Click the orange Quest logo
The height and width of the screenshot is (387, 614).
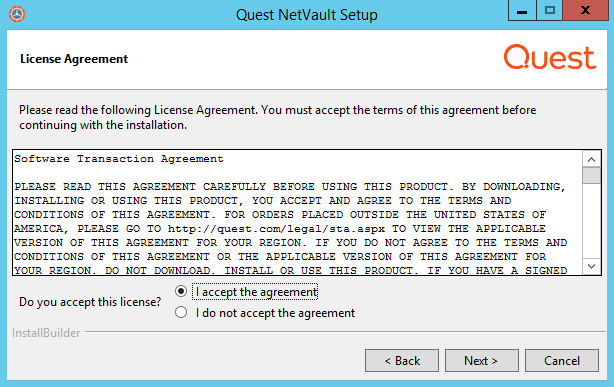click(549, 57)
